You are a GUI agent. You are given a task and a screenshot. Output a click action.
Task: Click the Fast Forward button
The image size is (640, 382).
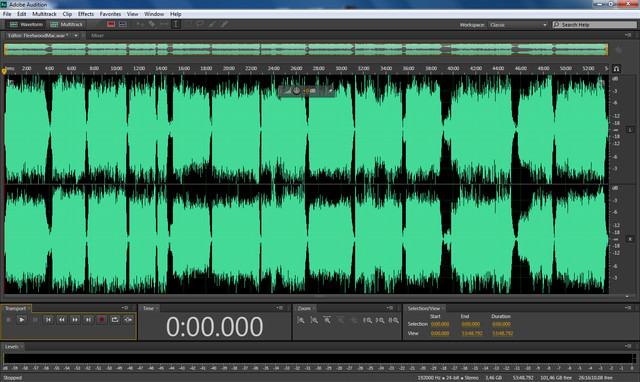(x=75, y=320)
